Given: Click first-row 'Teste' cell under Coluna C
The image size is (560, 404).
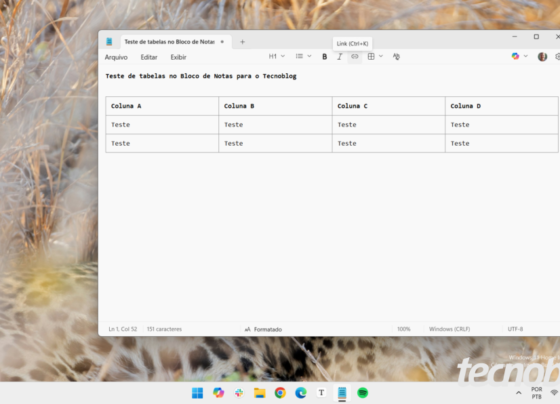Looking at the screenshot, I should [x=389, y=125].
